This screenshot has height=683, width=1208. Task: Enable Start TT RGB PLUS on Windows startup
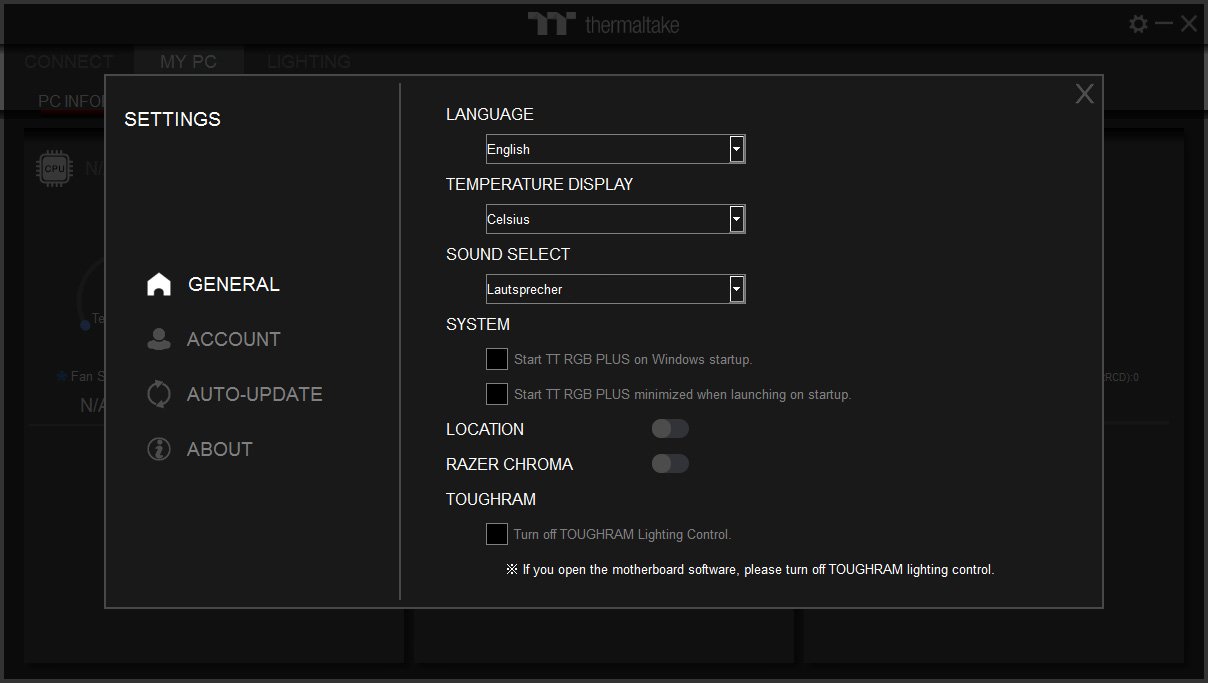coord(497,359)
